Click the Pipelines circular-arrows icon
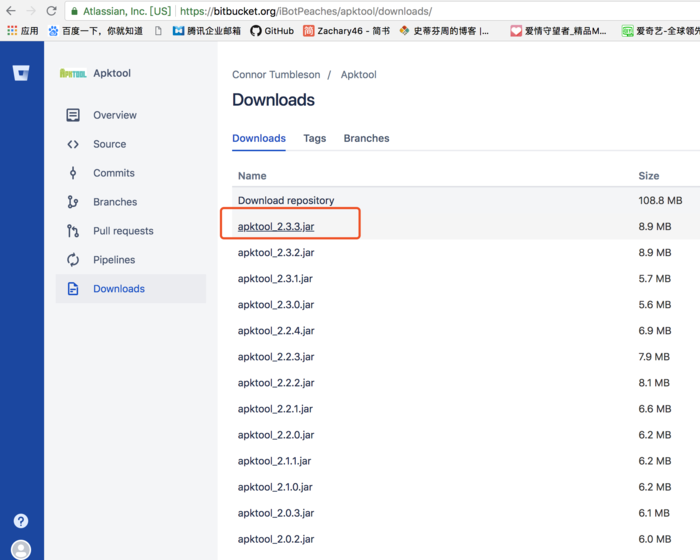The height and width of the screenshot is (560, 700). [73, 259]
